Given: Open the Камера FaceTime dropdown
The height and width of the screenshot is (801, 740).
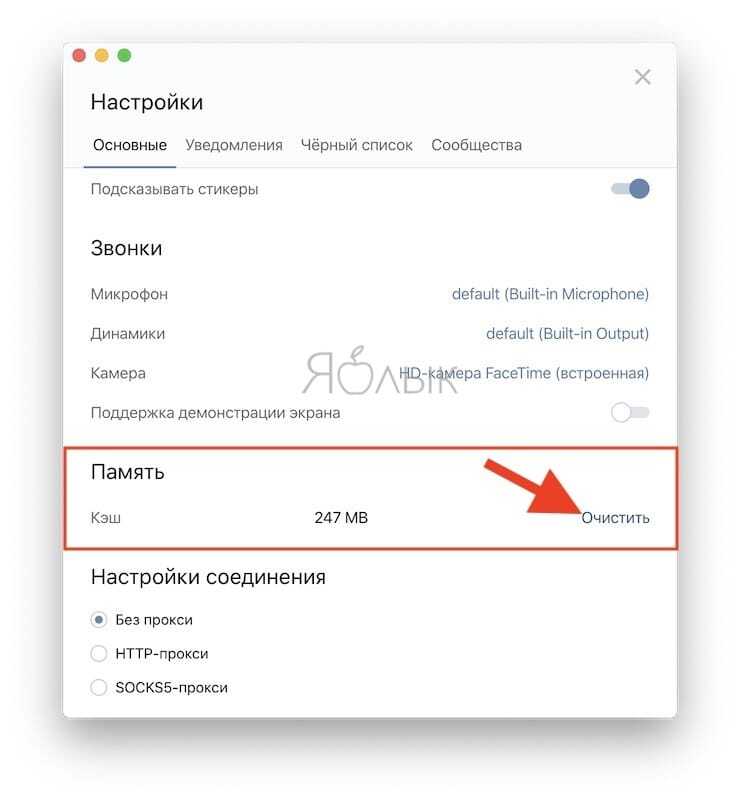Looking at the screenshot, I should click(x=523, y=373).
